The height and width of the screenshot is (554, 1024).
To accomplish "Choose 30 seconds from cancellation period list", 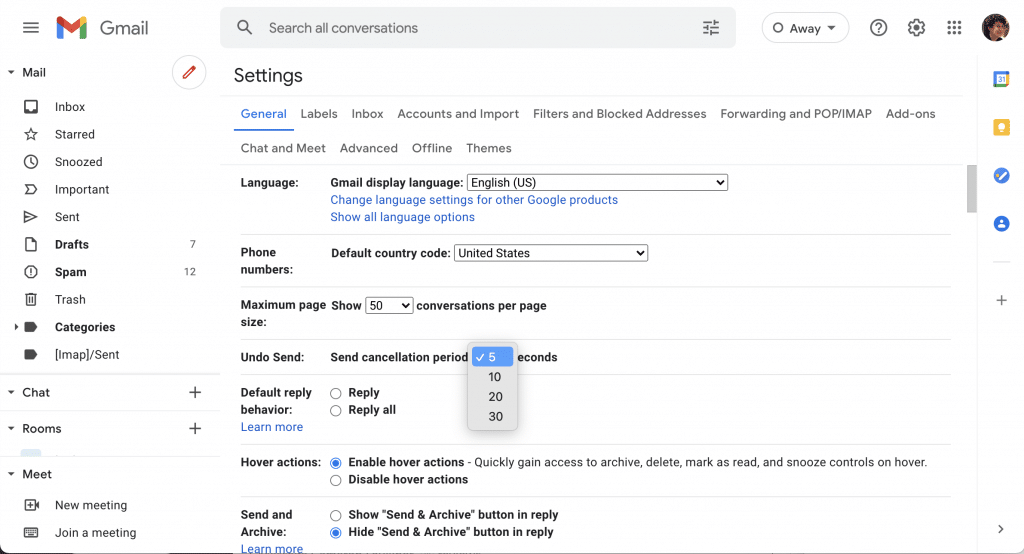I will 496,417.
